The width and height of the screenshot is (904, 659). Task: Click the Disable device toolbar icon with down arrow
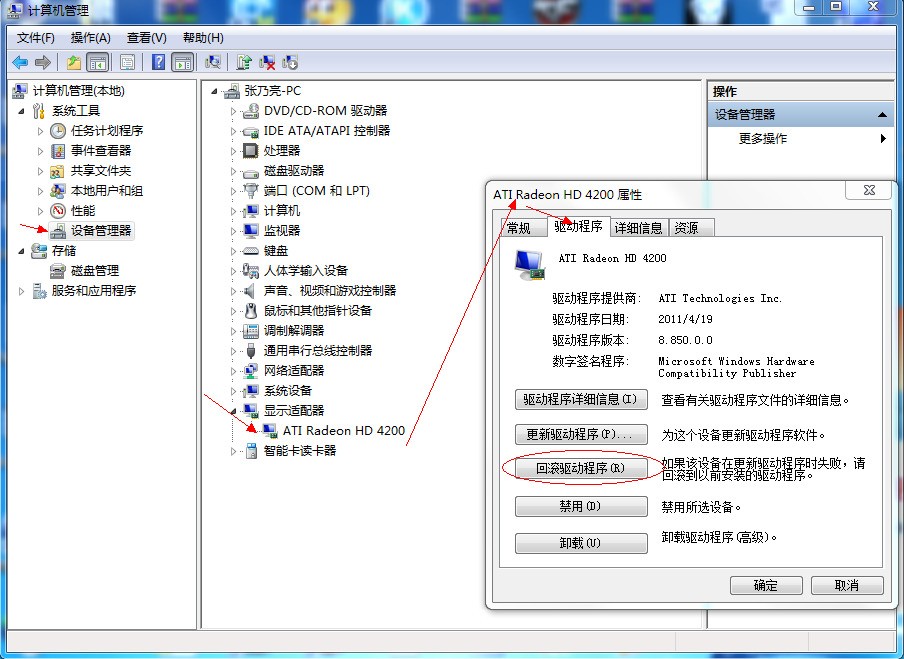(289, 62)
